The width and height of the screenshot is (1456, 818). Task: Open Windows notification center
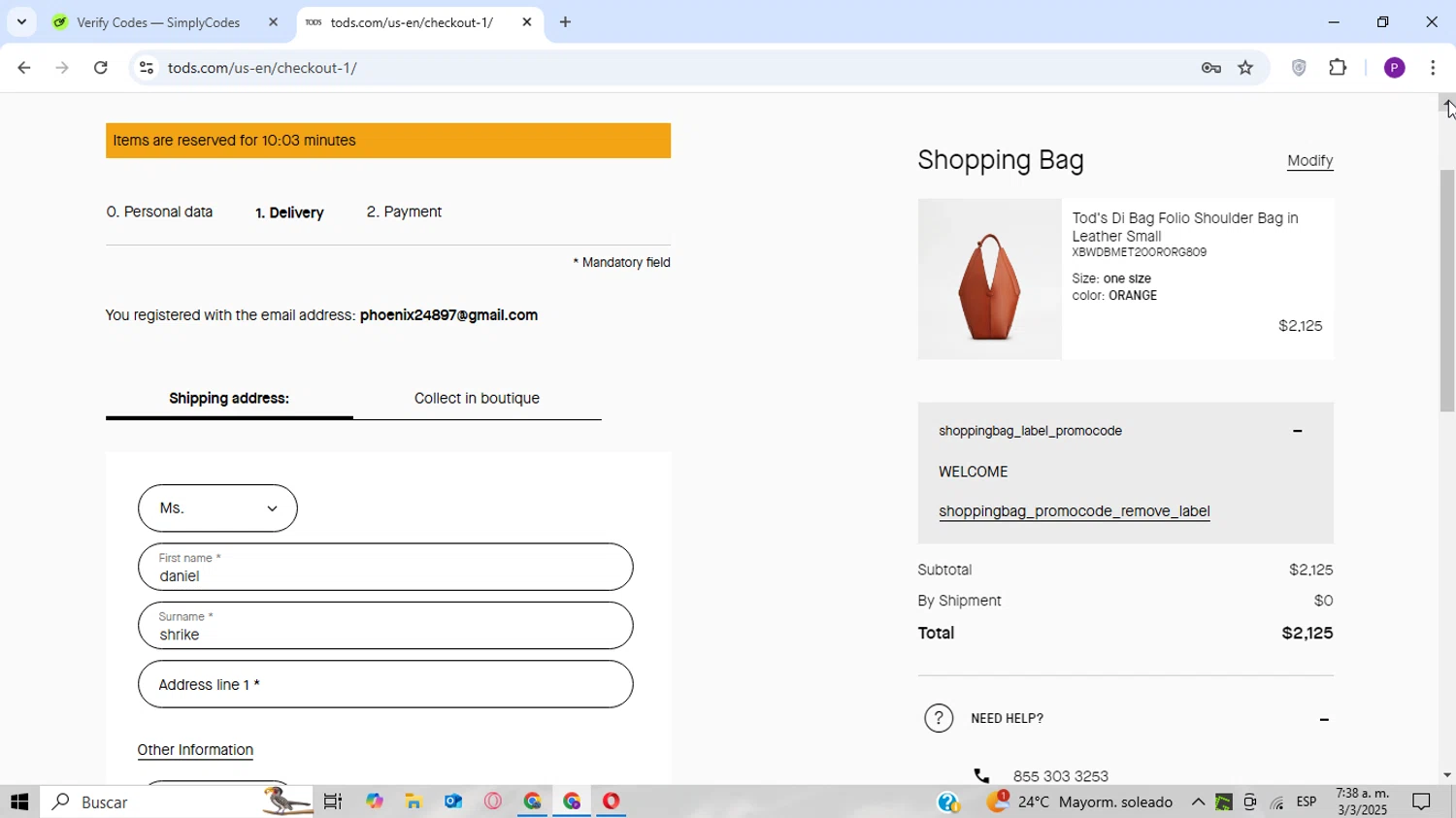point(1422,802)
